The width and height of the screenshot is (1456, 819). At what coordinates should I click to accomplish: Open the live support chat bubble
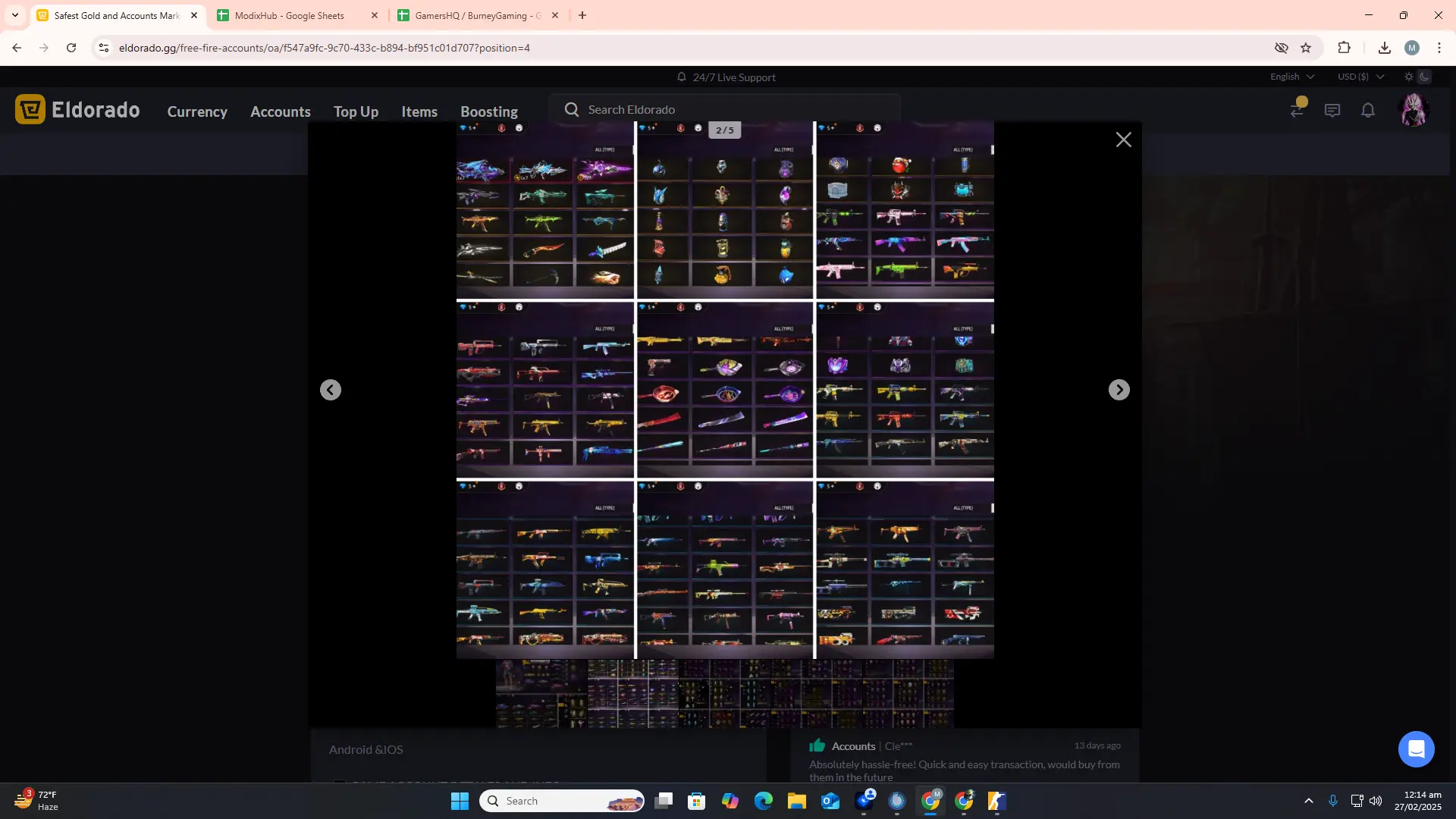pyautogui.click(x=1416, y=749)
